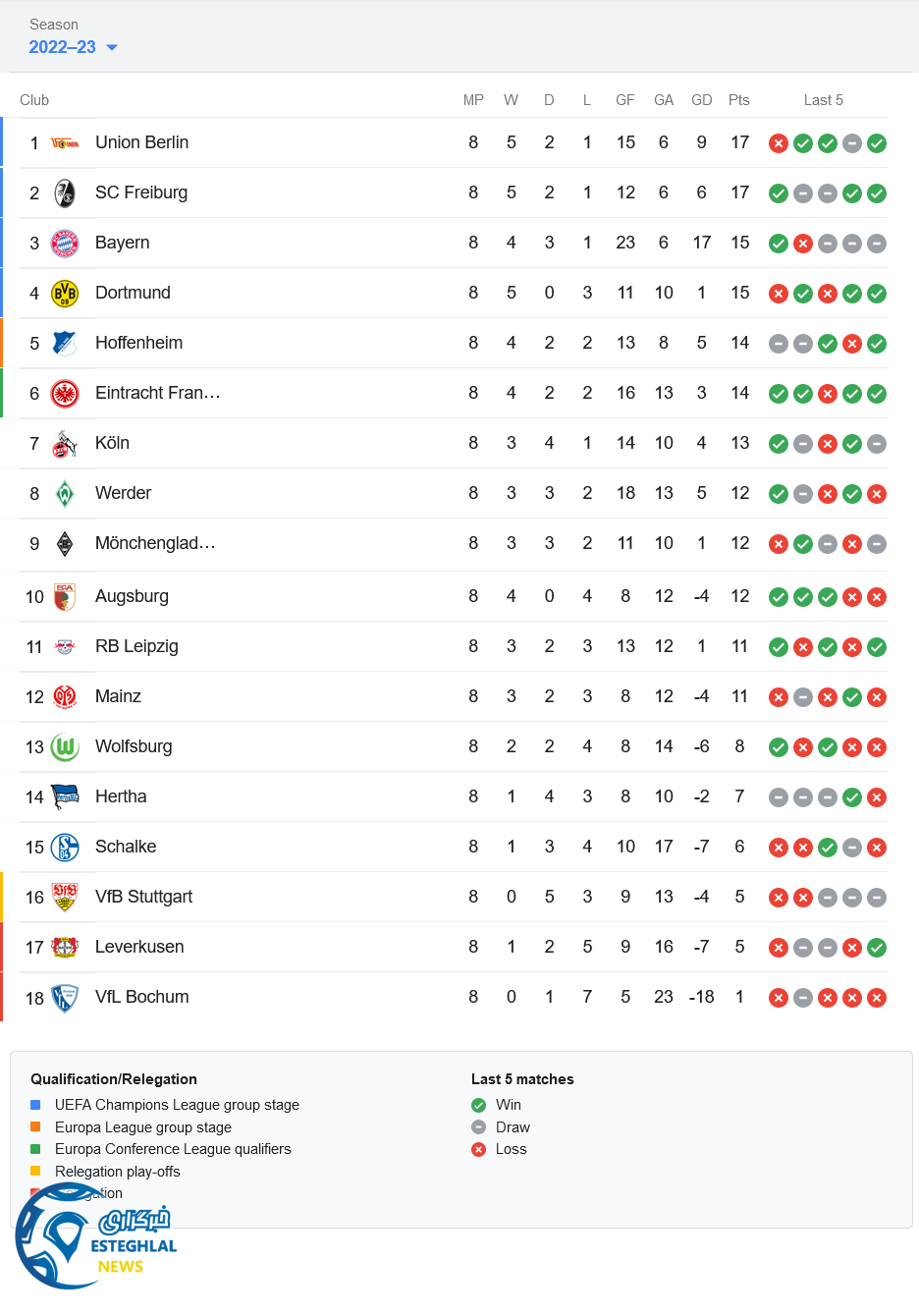The width and height of the screenshot is (919, 1316).
Task: Open the RB Leipzig team link
Action: click(x=136, y=646)
